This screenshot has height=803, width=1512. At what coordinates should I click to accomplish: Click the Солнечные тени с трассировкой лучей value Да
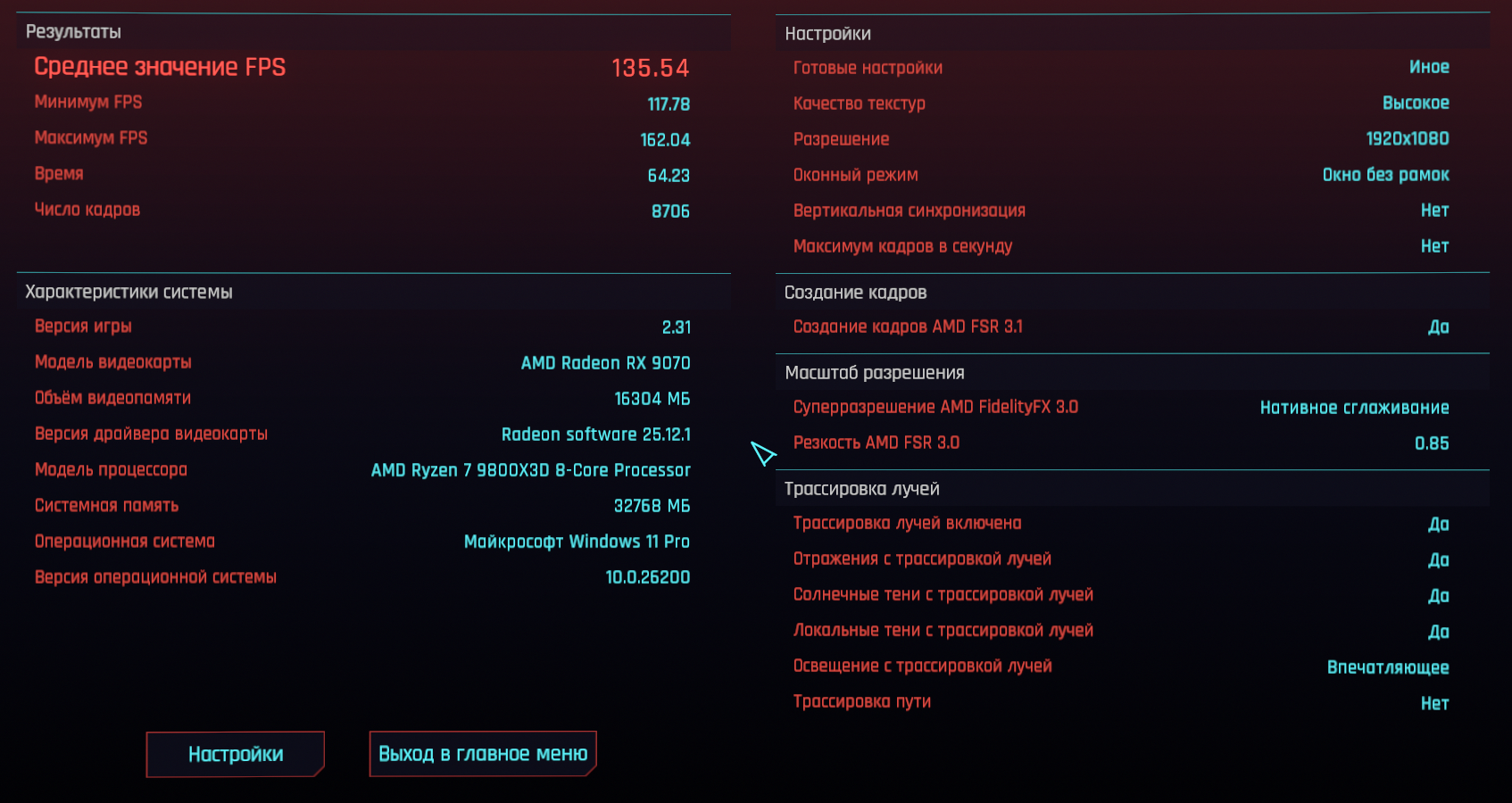pos(1439,596)
